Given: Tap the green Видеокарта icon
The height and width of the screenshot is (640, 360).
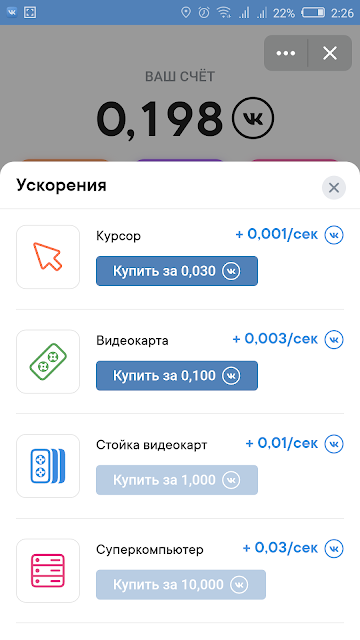Looking at the screenshot, I should (x=48, y=361).
